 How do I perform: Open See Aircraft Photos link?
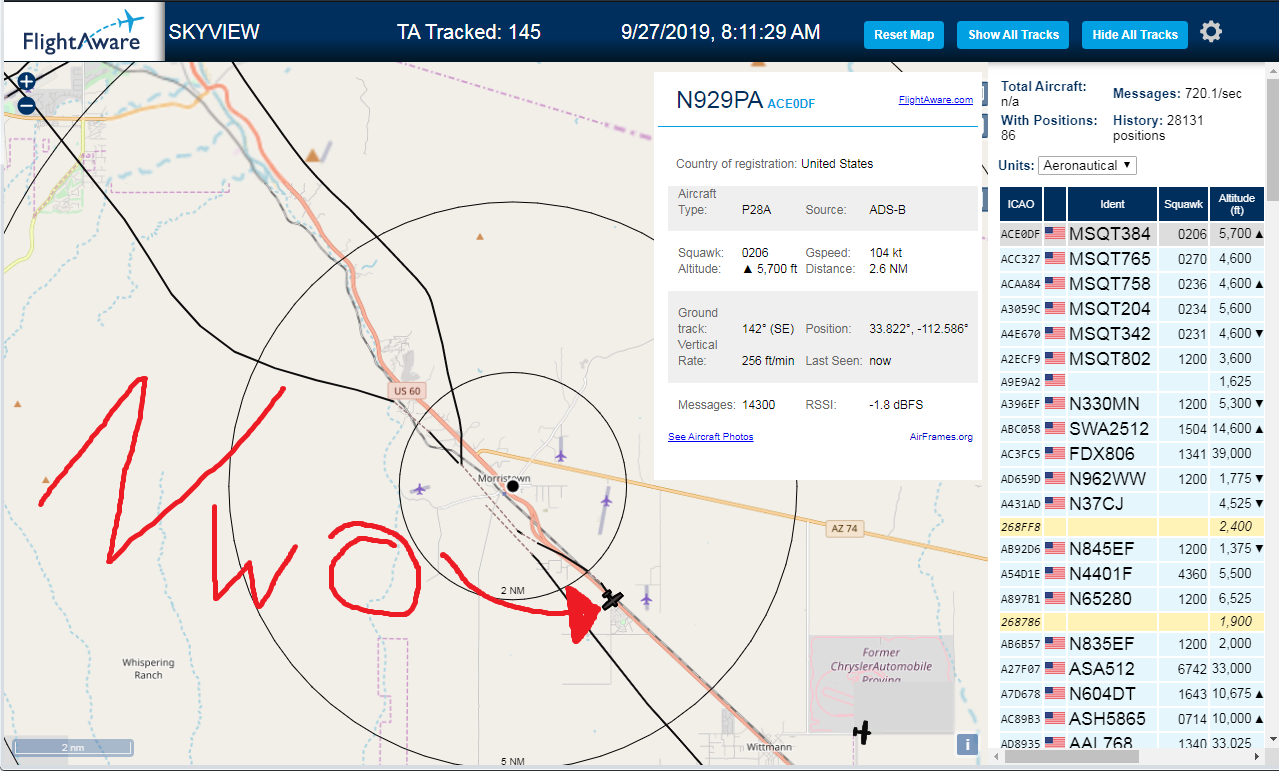(x=710, y=437)
